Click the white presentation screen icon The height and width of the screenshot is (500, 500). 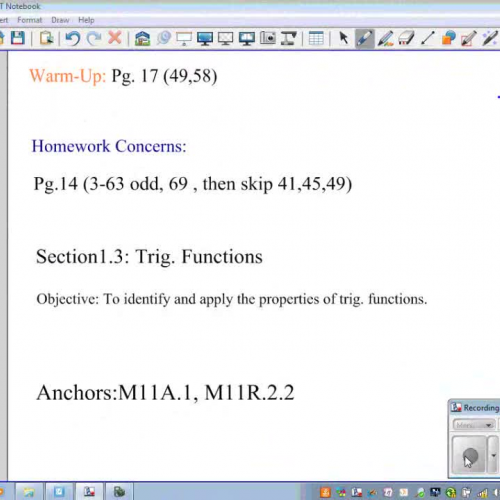point(184,38)
